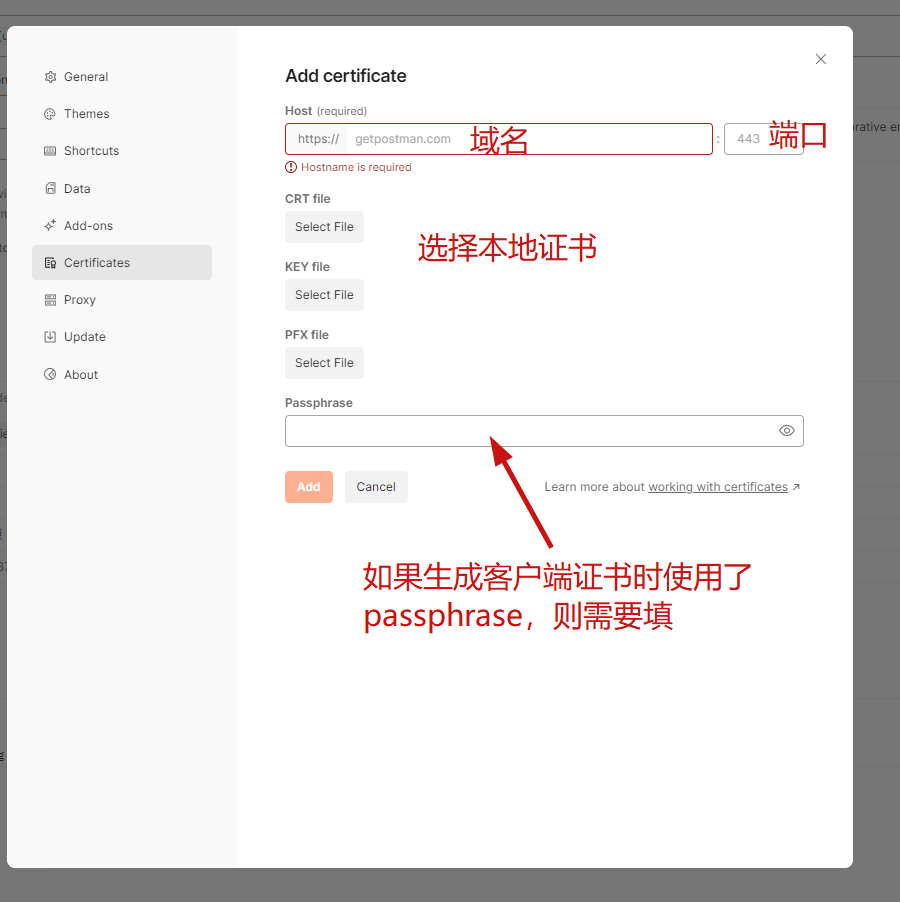
Task: Pick a PFX file
Action: [x=324, y=363]
